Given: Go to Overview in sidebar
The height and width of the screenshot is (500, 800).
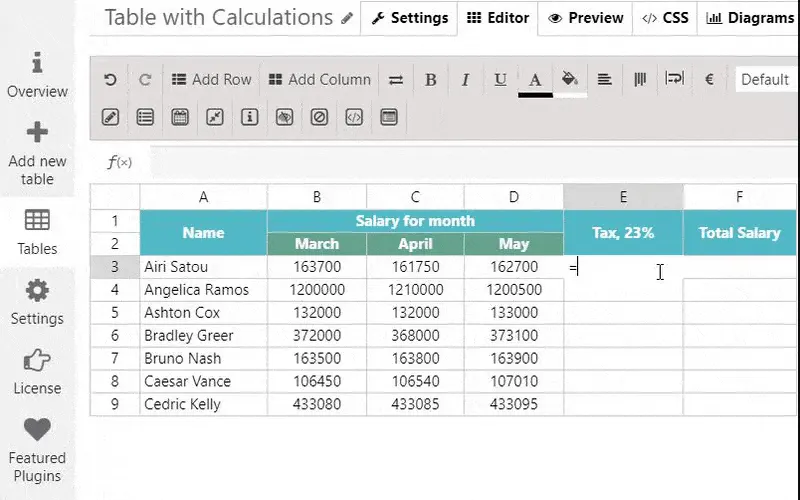Looking at the screenshot, I should pos(37,76).
